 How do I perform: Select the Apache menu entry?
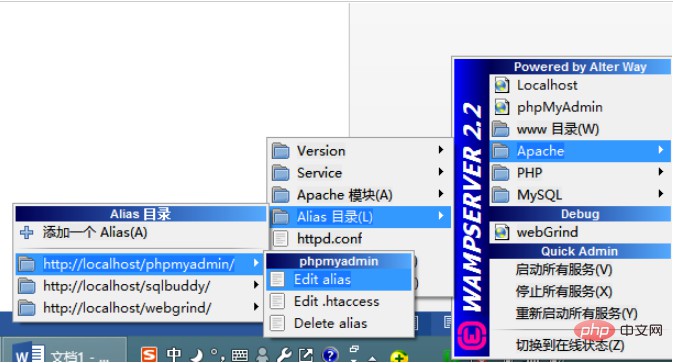tap(580, 151)
